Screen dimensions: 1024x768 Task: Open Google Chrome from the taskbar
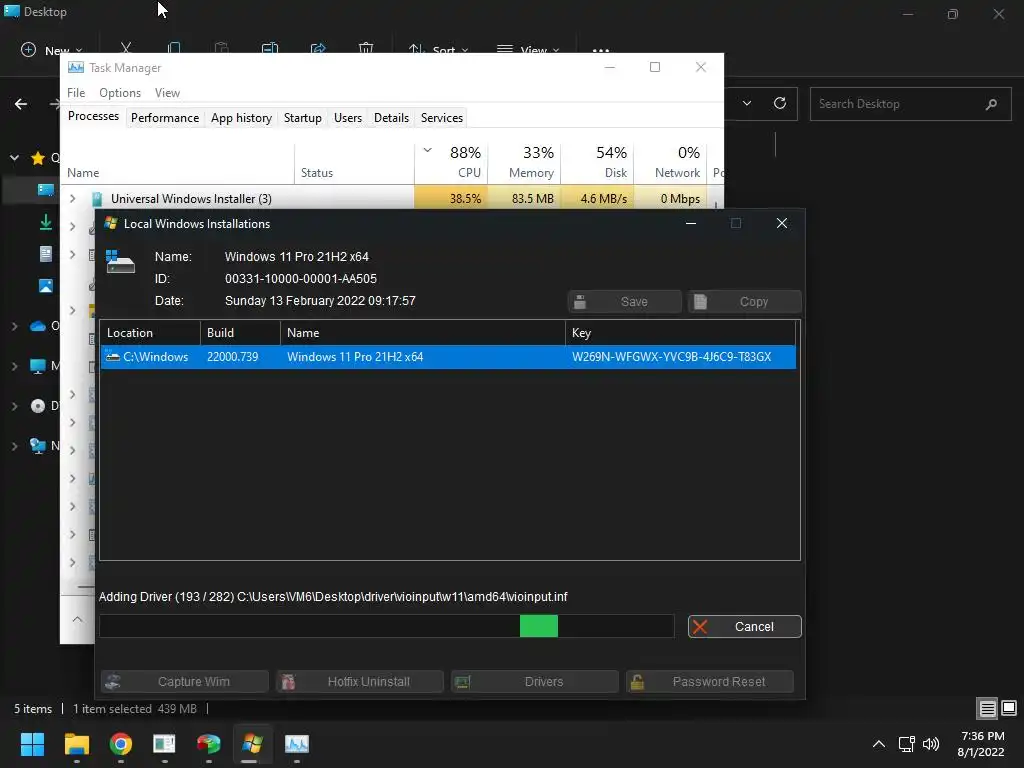pyautogui.click(x=120, y=744)
